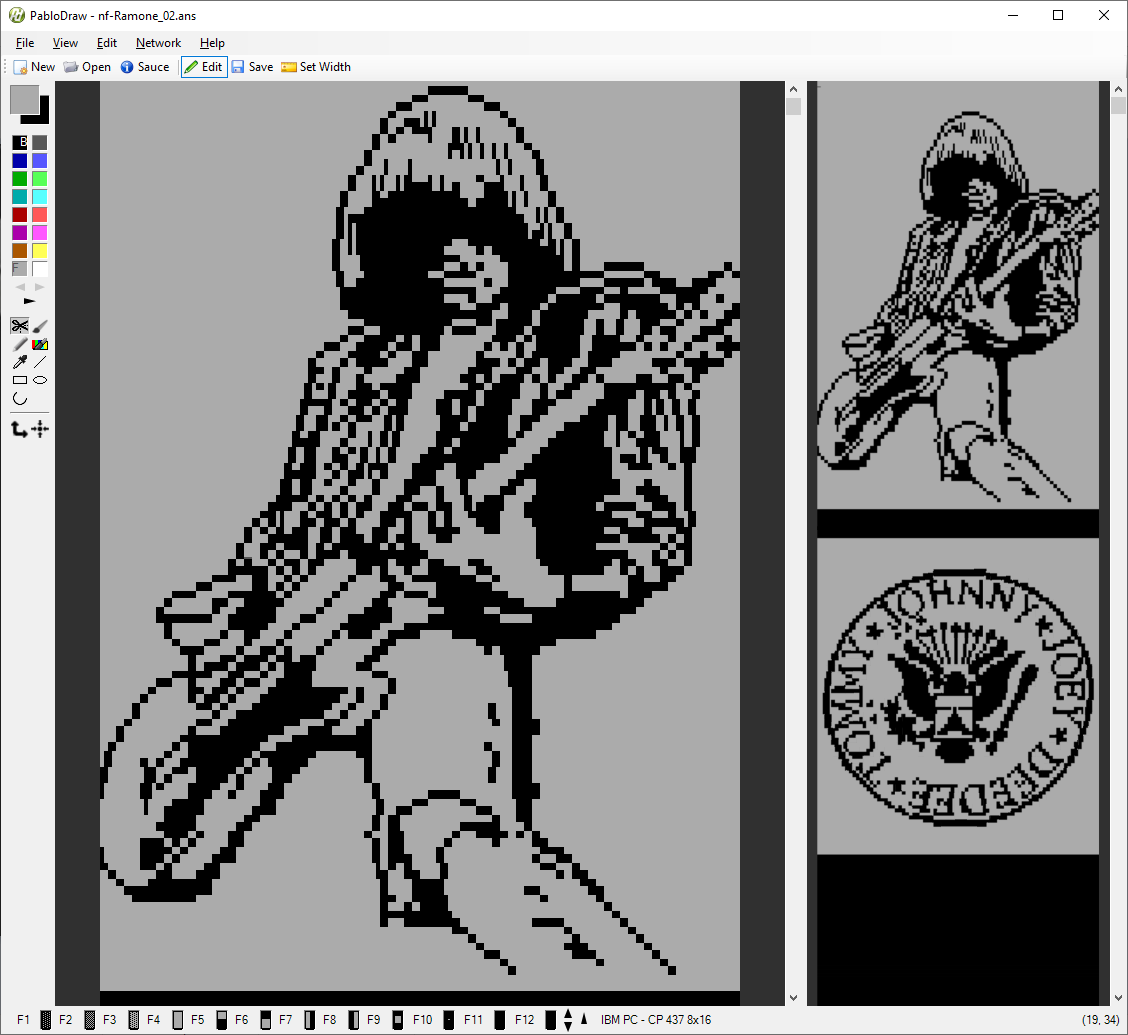Click the foreground/background color preview box
1128x1035 pixels.
(29, 104)
